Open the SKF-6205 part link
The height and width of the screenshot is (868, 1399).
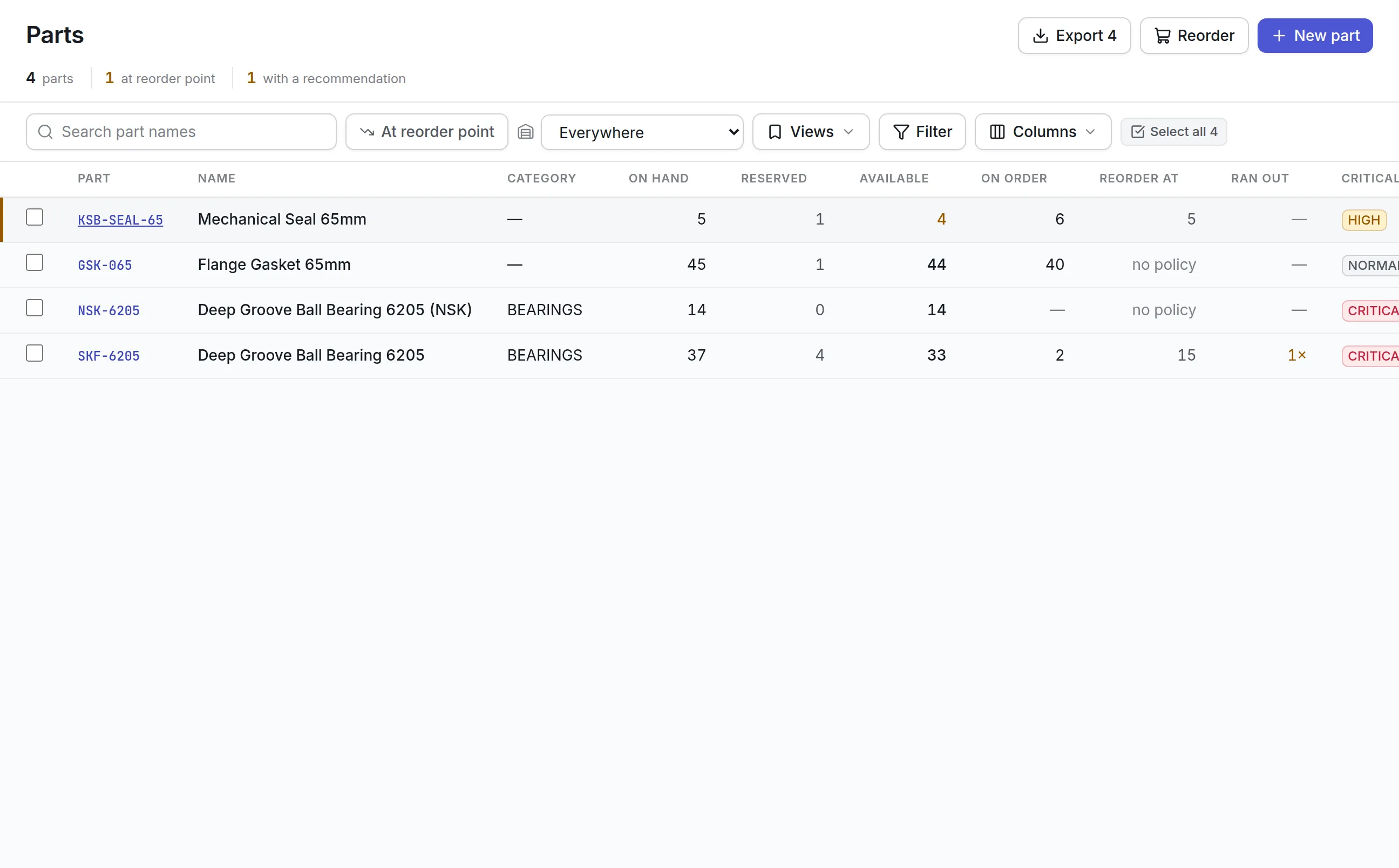(108, 356)
